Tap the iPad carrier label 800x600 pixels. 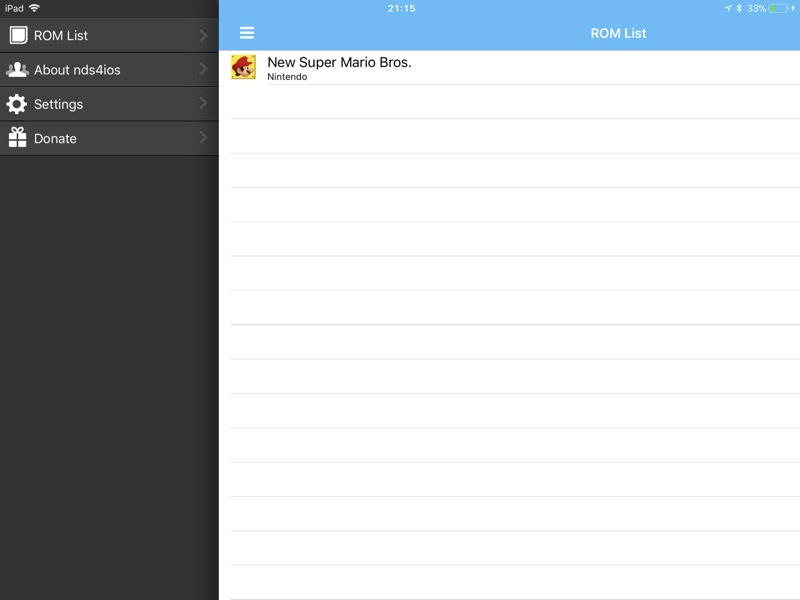point(14,8)
